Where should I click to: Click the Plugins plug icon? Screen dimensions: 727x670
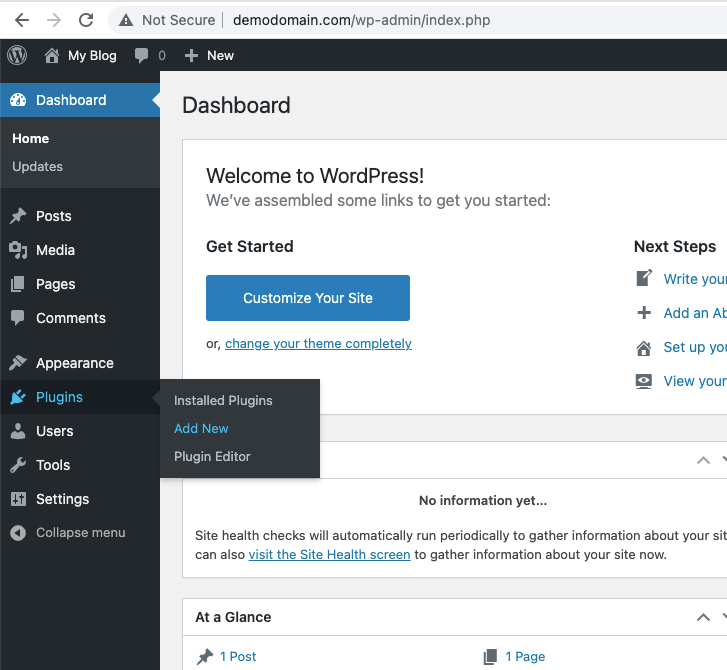(x=18, y=397)
